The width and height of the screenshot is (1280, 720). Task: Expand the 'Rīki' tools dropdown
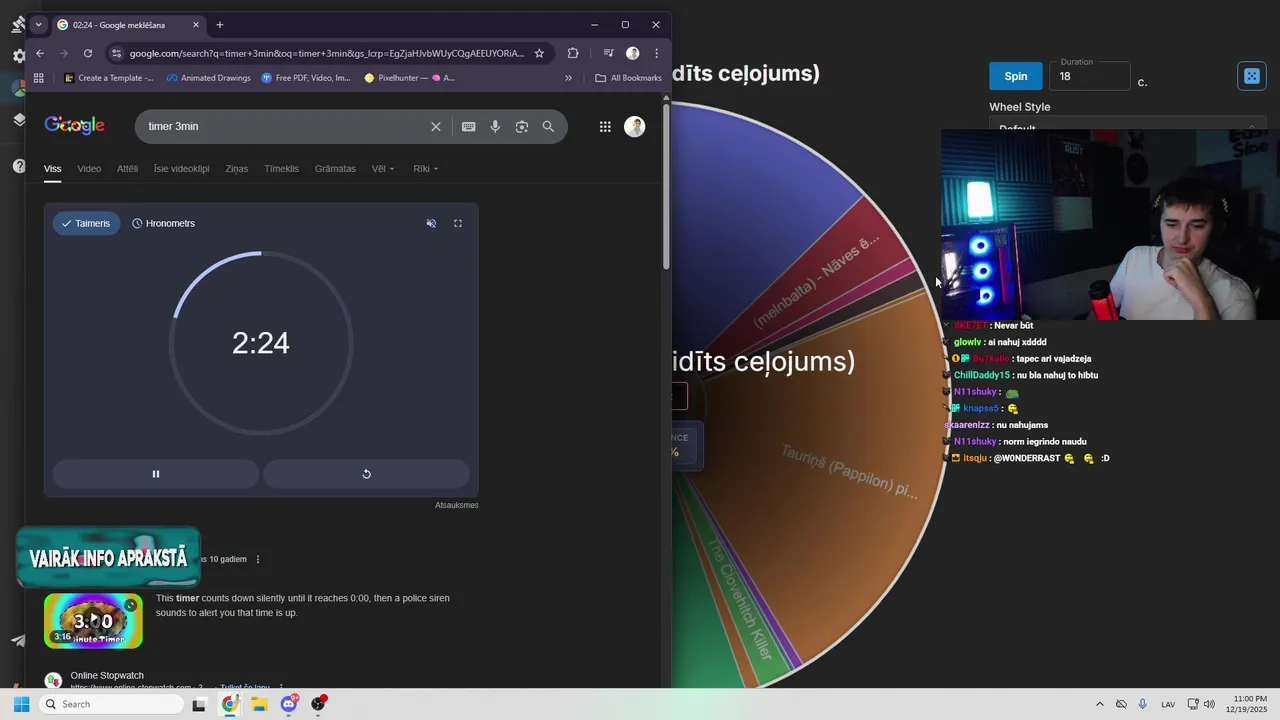(x=425, y=169)
